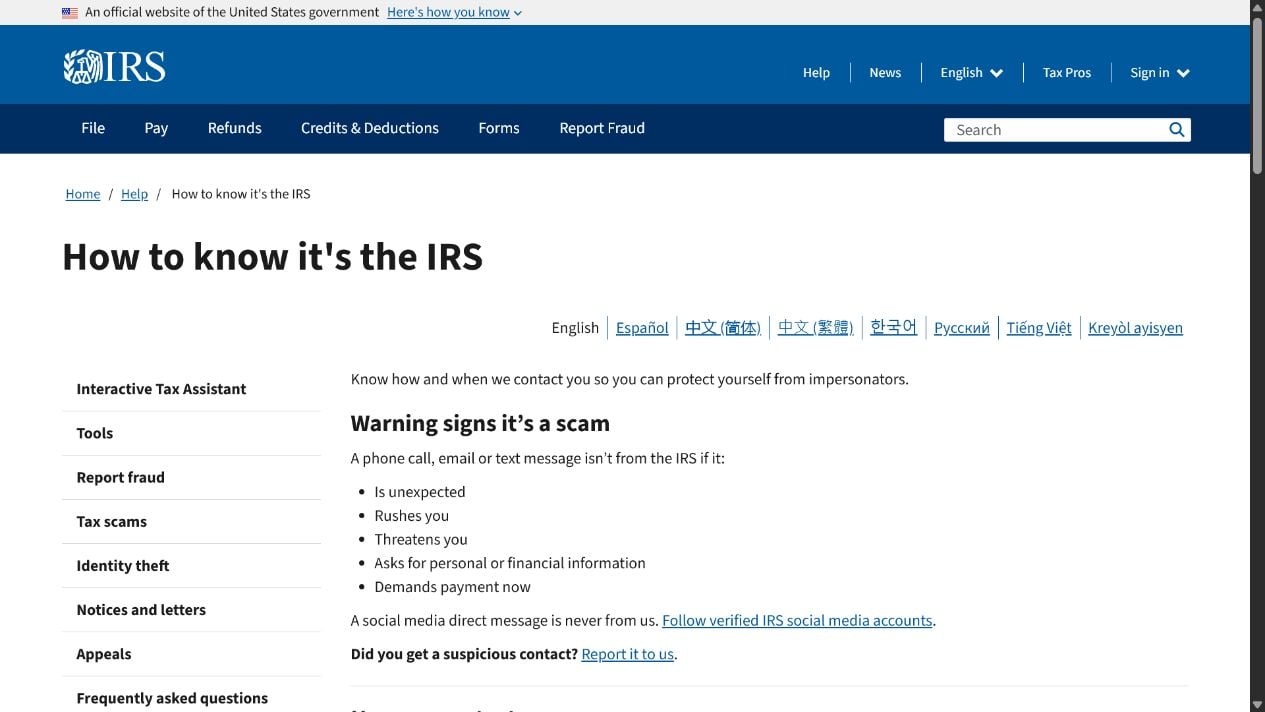
Task: Click the page vertical scrollbar
Action: pyautogui.click(x=1257, y=95)
